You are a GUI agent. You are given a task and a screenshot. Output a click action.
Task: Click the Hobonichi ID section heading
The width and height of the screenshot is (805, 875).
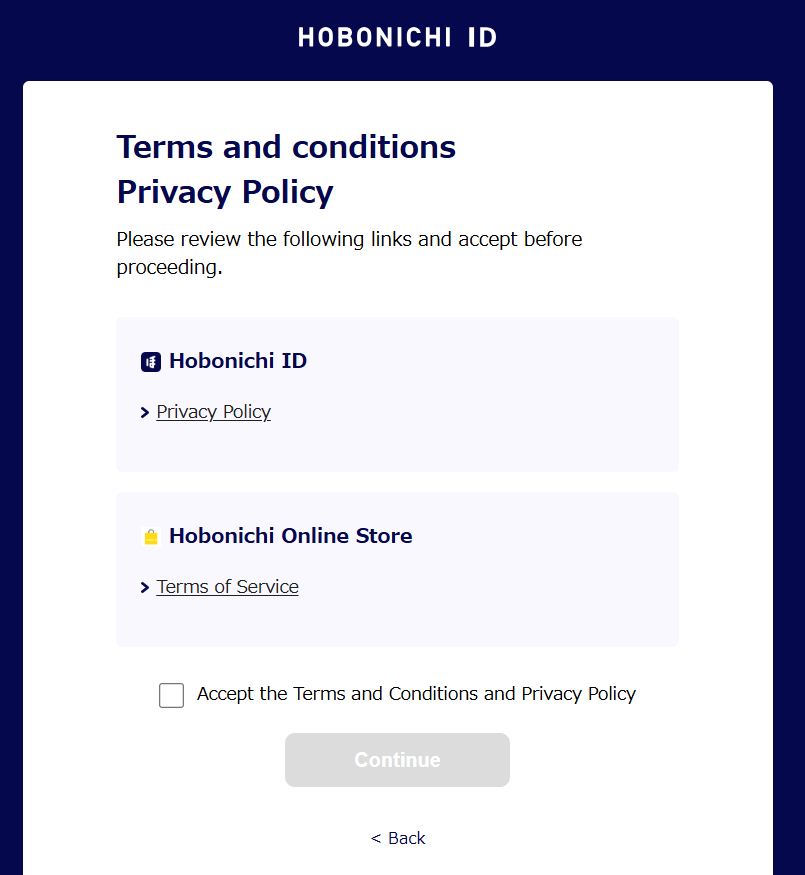(238, 361)
